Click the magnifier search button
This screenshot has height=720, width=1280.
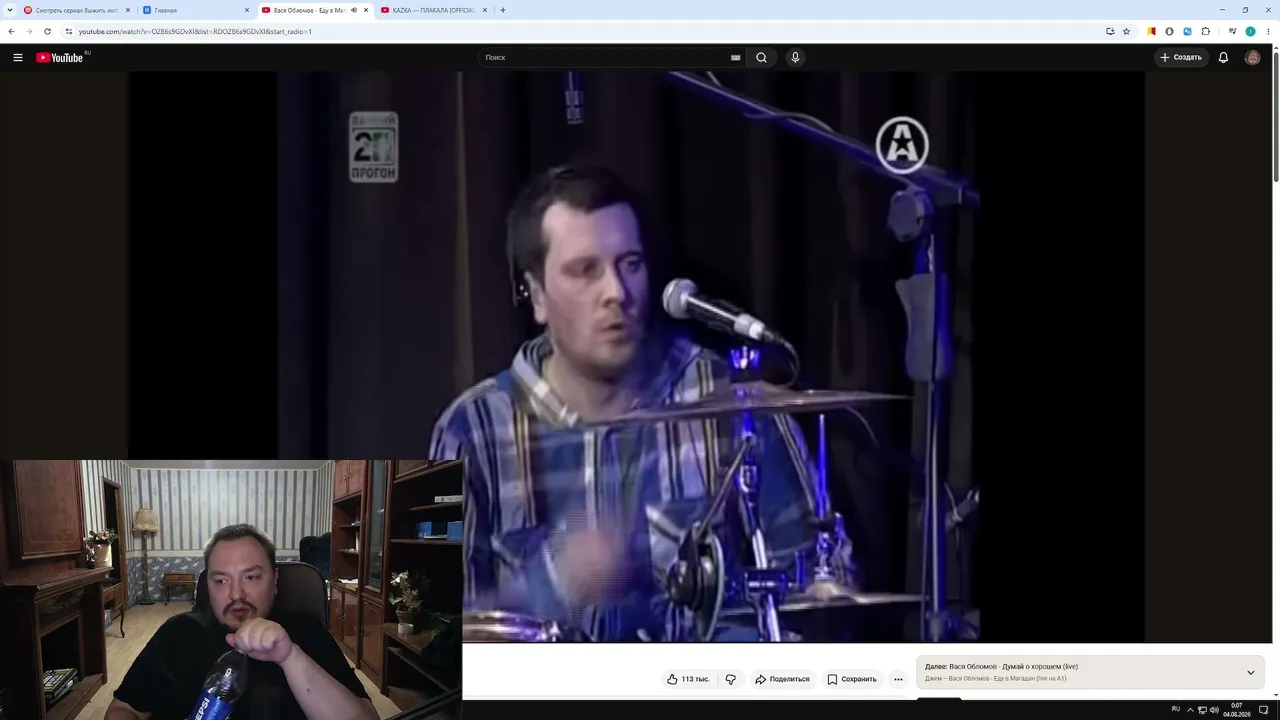click(761, 57)
